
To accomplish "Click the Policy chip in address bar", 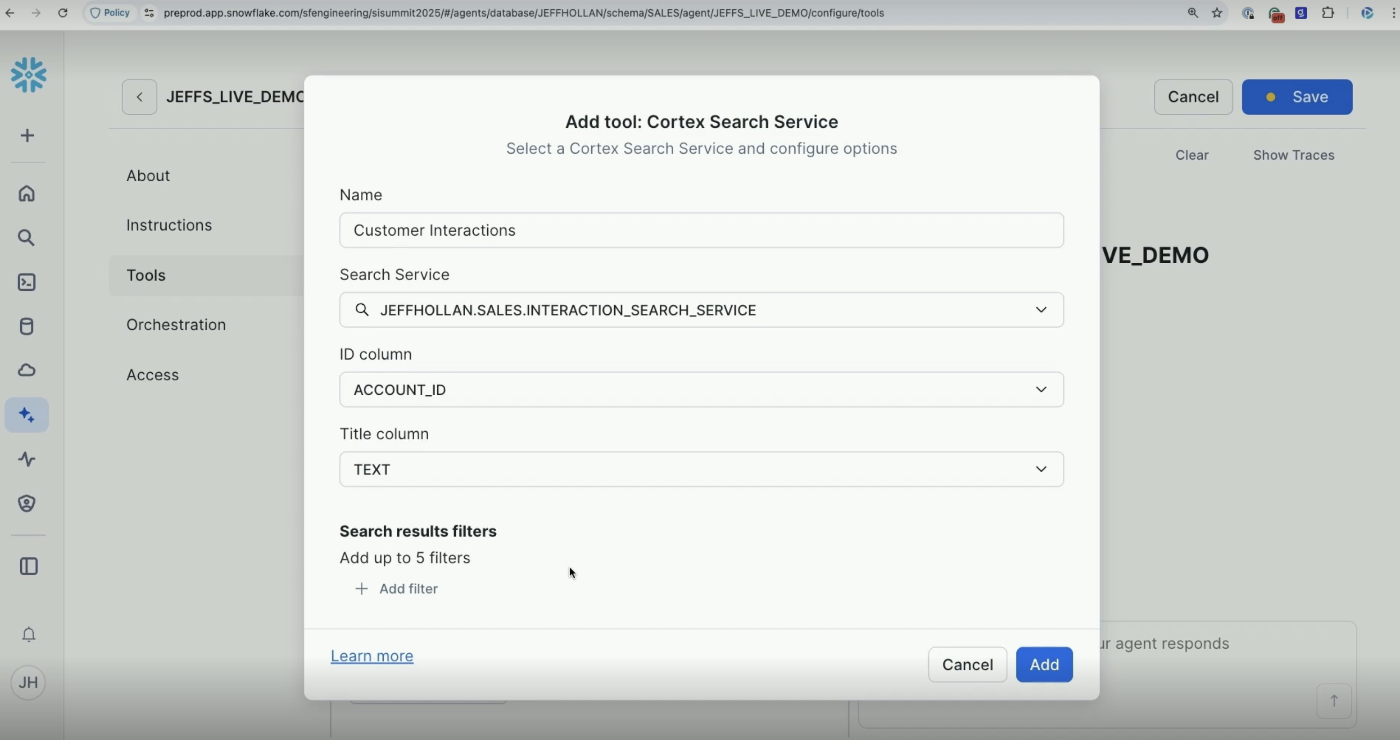I will 111,13.
